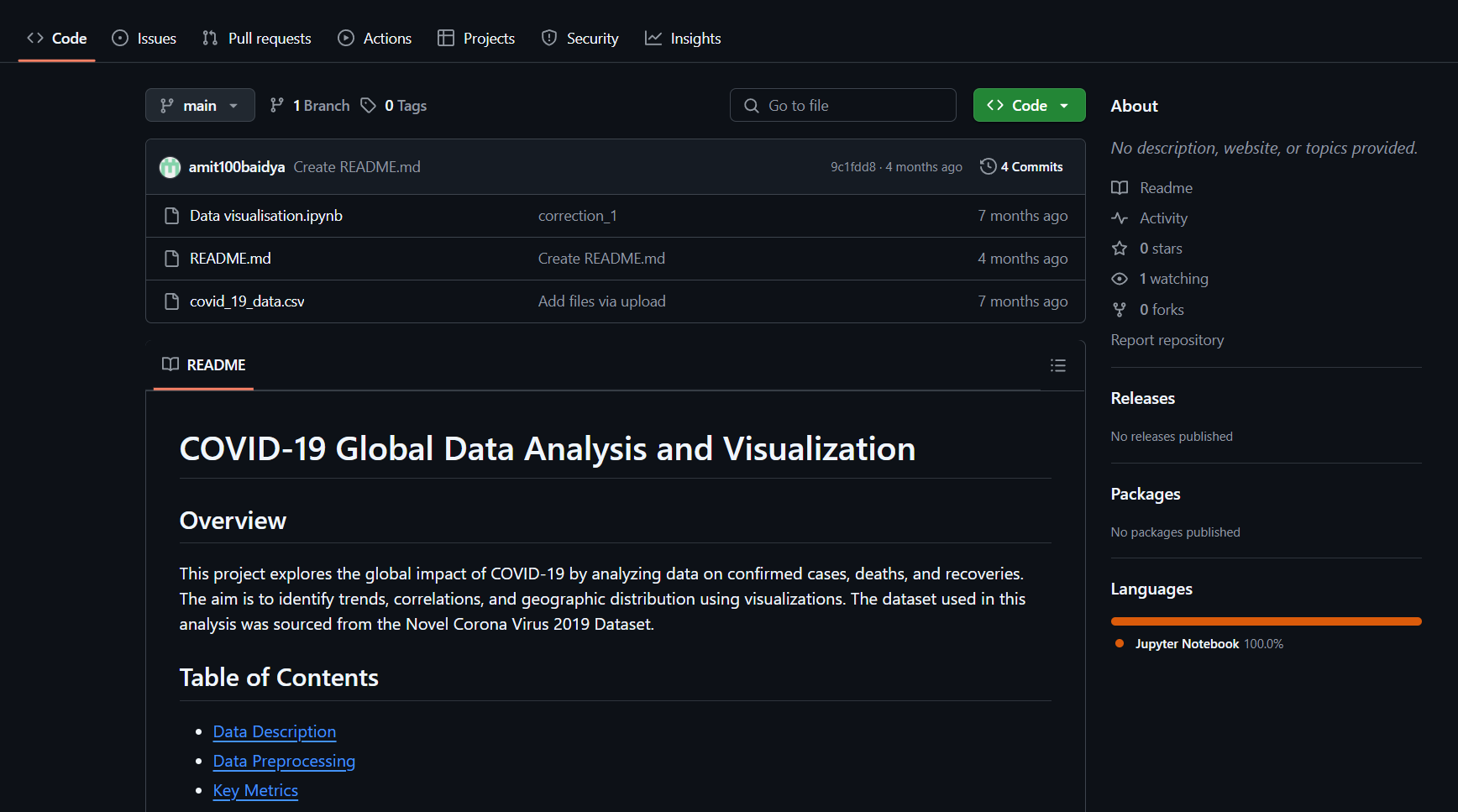Click Jupyter Notebook 100.0% language link
1458x812 pixels.
pyautogui.click(x=1199, y=644)
